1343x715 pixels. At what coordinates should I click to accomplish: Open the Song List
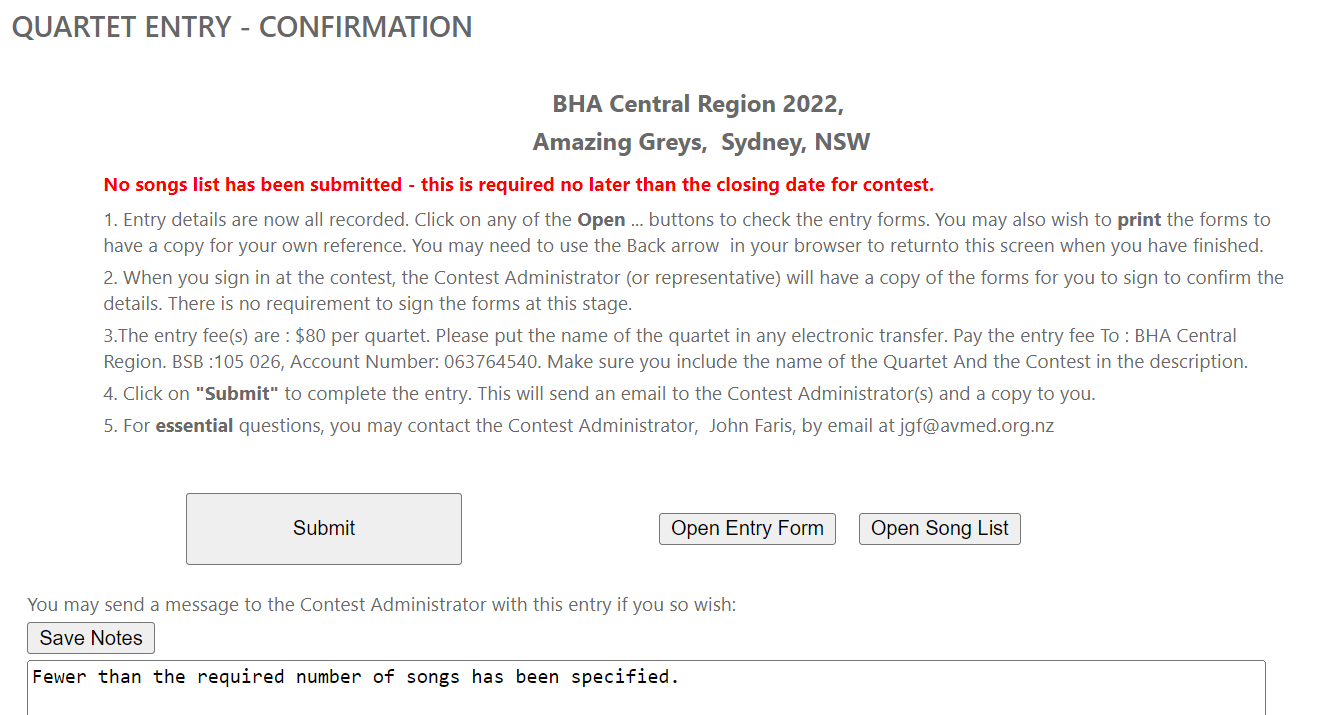pos(939,528)
